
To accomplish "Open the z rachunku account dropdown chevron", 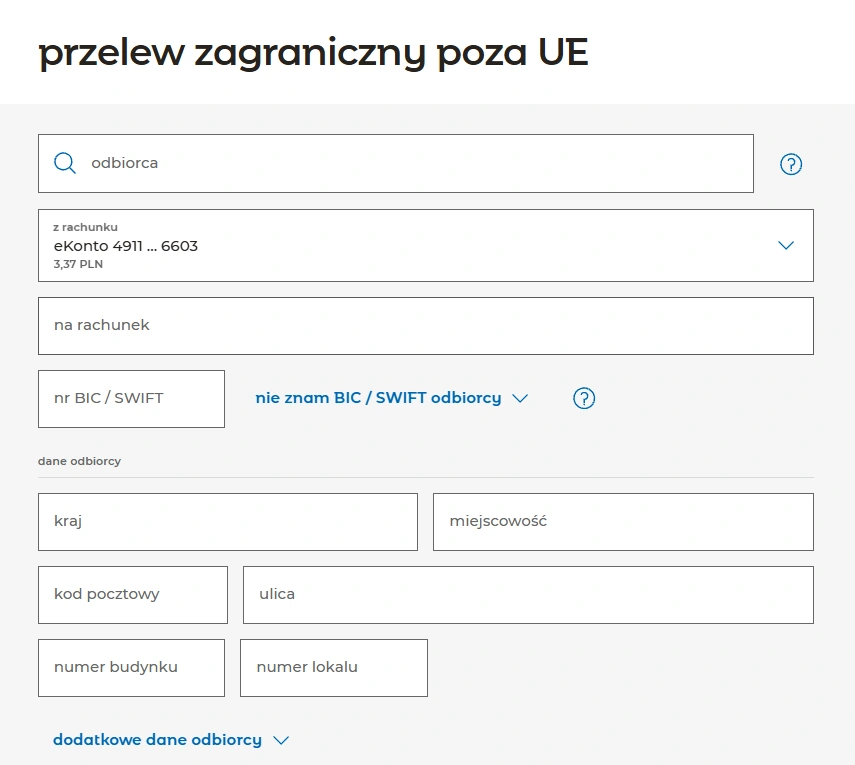I will pos(785,245).
